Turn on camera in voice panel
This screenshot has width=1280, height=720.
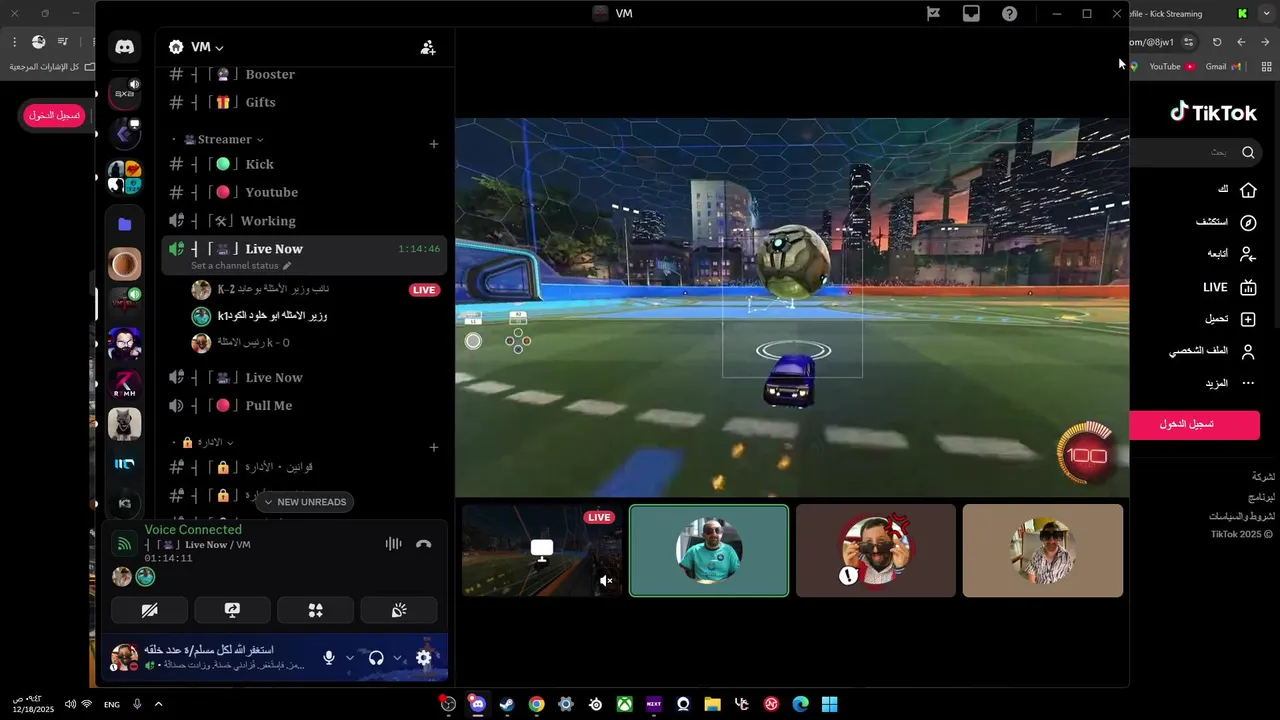point(149,610)
